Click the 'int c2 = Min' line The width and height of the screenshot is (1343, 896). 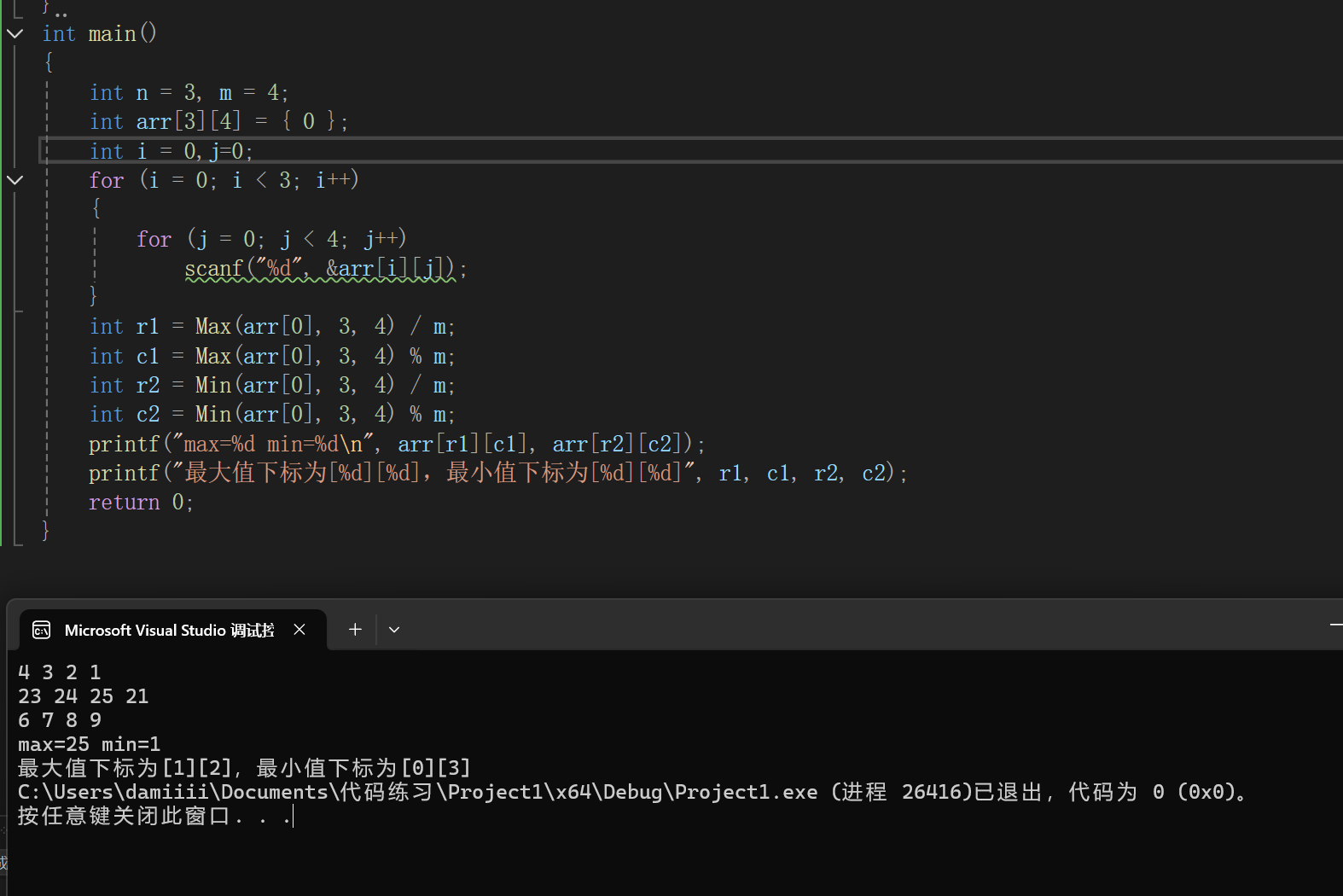click(x=272, y=415)
